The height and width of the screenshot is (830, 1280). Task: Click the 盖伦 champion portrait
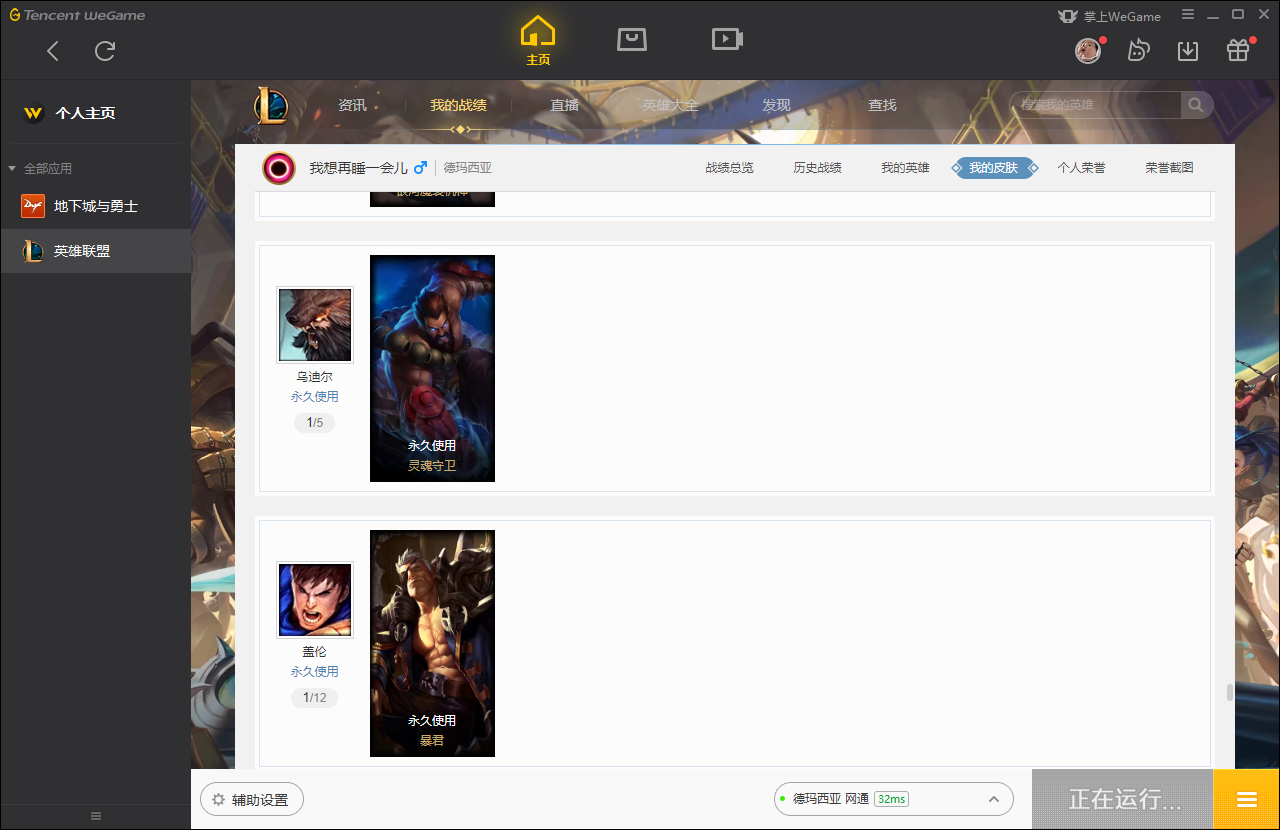(315, 600)
